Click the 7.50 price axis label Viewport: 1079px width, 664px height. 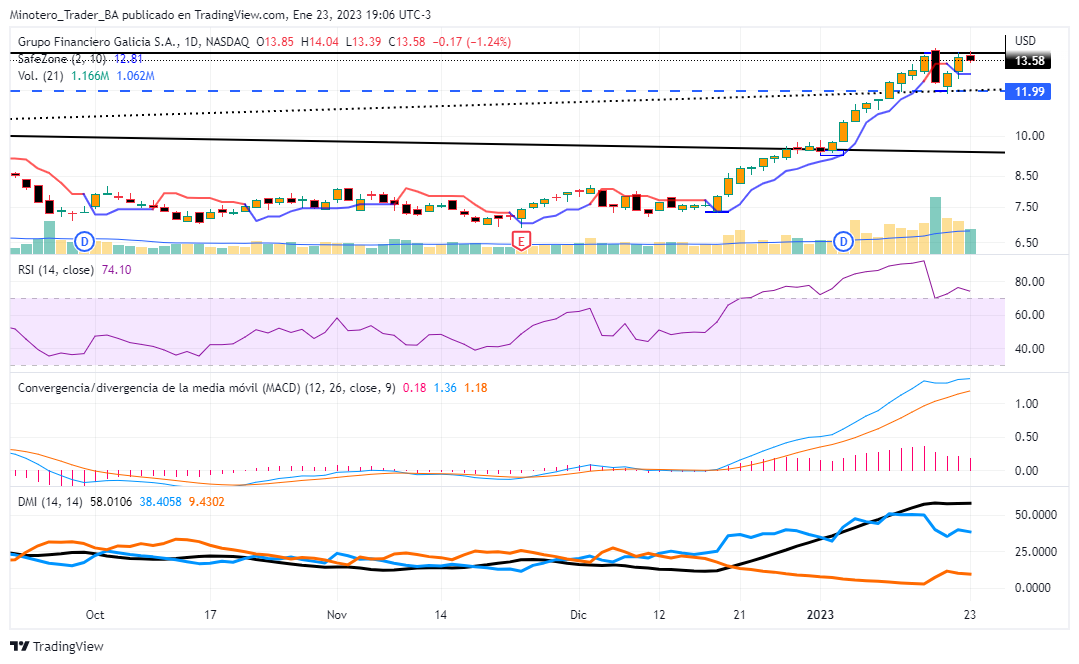(x=1027, y=206)
